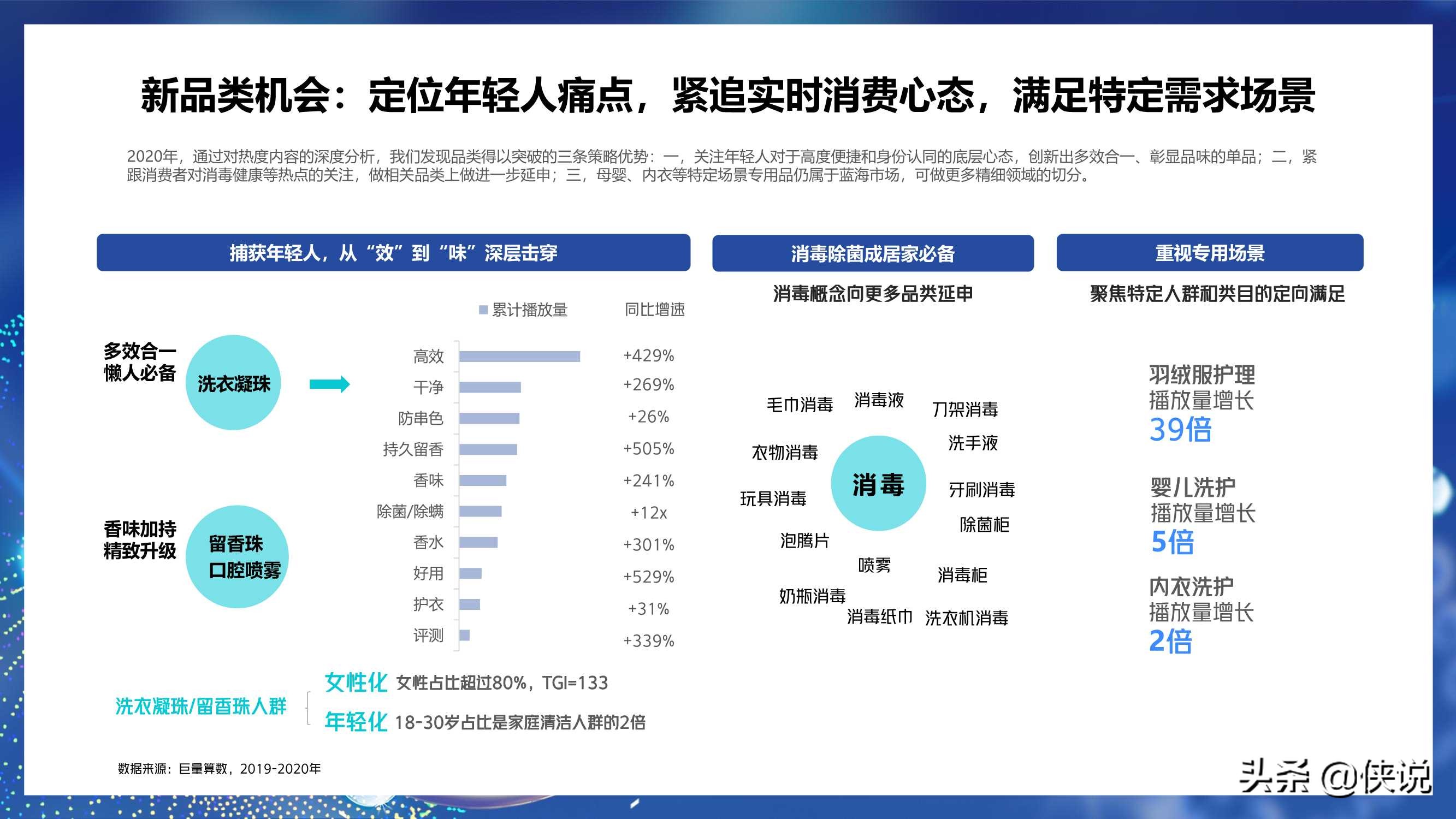This screenshot has height=819, width=1456.
Task: Click the +269% growth value
Action: click(x=648, y=385)
